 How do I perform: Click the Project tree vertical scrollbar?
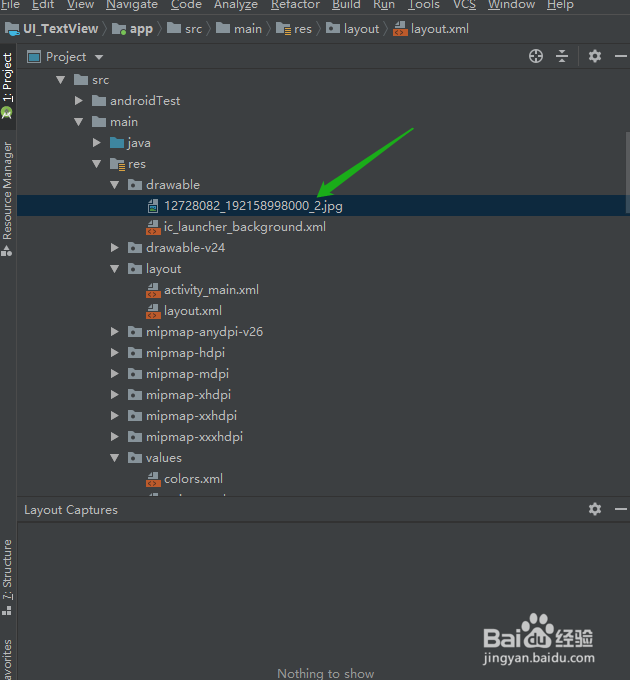(x=627, y=172)
